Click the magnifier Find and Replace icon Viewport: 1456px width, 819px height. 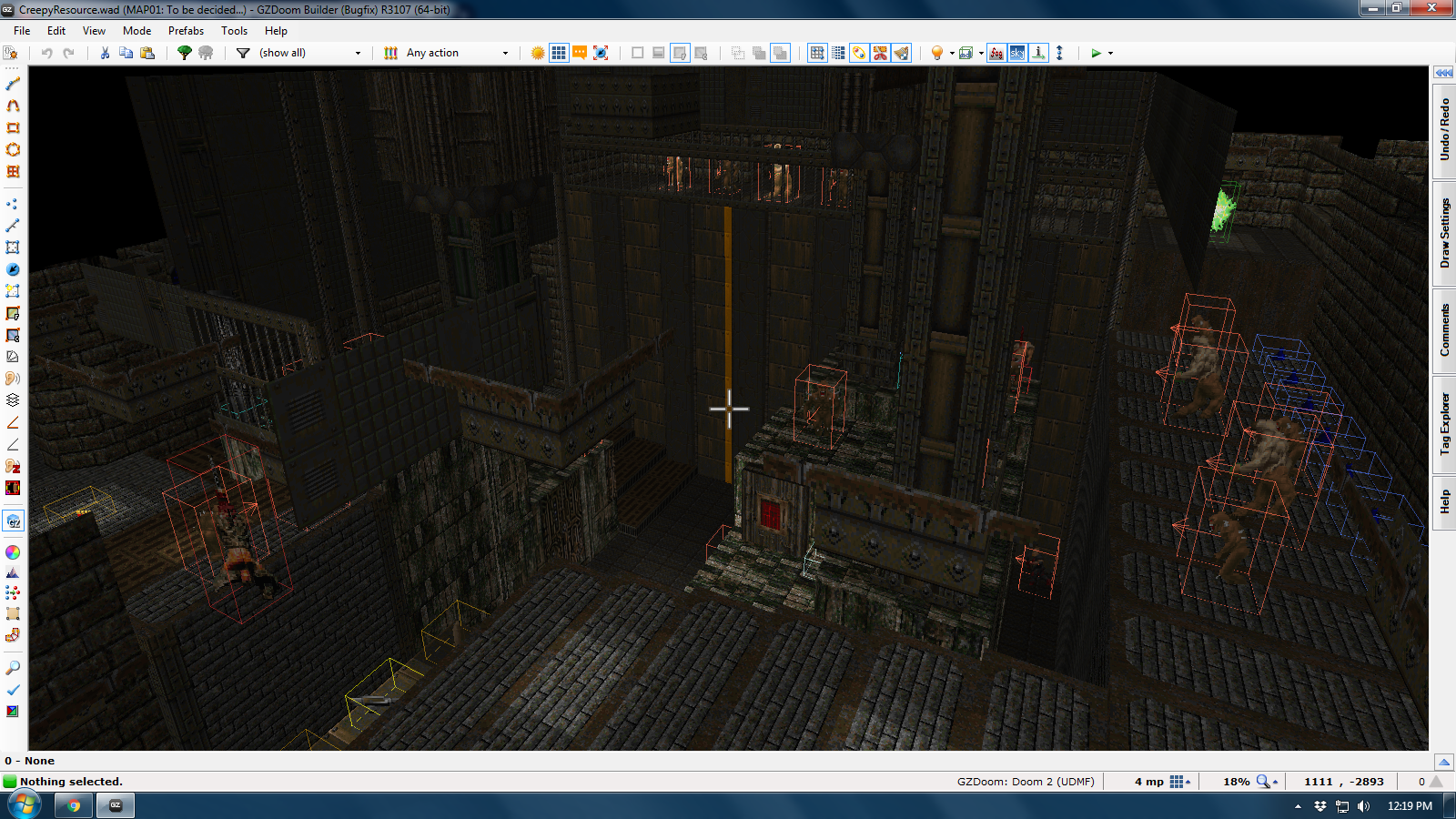pyautogui.click(x=13, y=668)
